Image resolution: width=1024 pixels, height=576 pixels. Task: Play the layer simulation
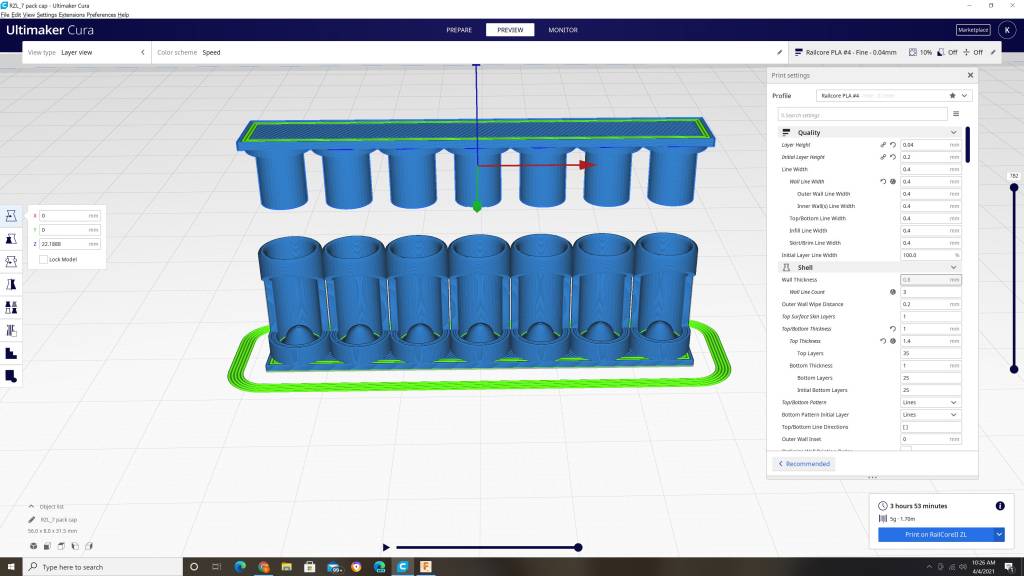[386, 547]
